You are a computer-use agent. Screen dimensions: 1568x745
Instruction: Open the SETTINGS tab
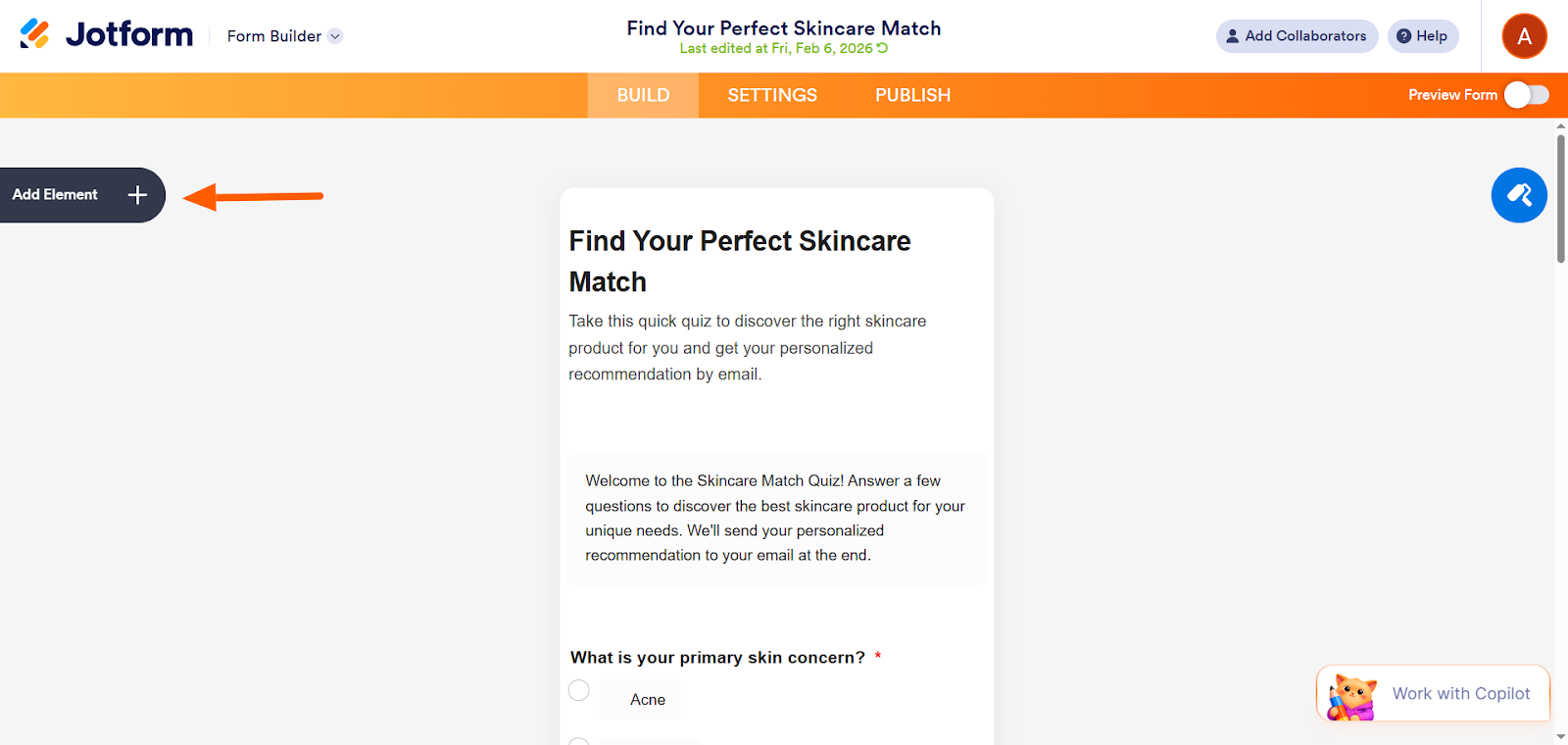772,95
